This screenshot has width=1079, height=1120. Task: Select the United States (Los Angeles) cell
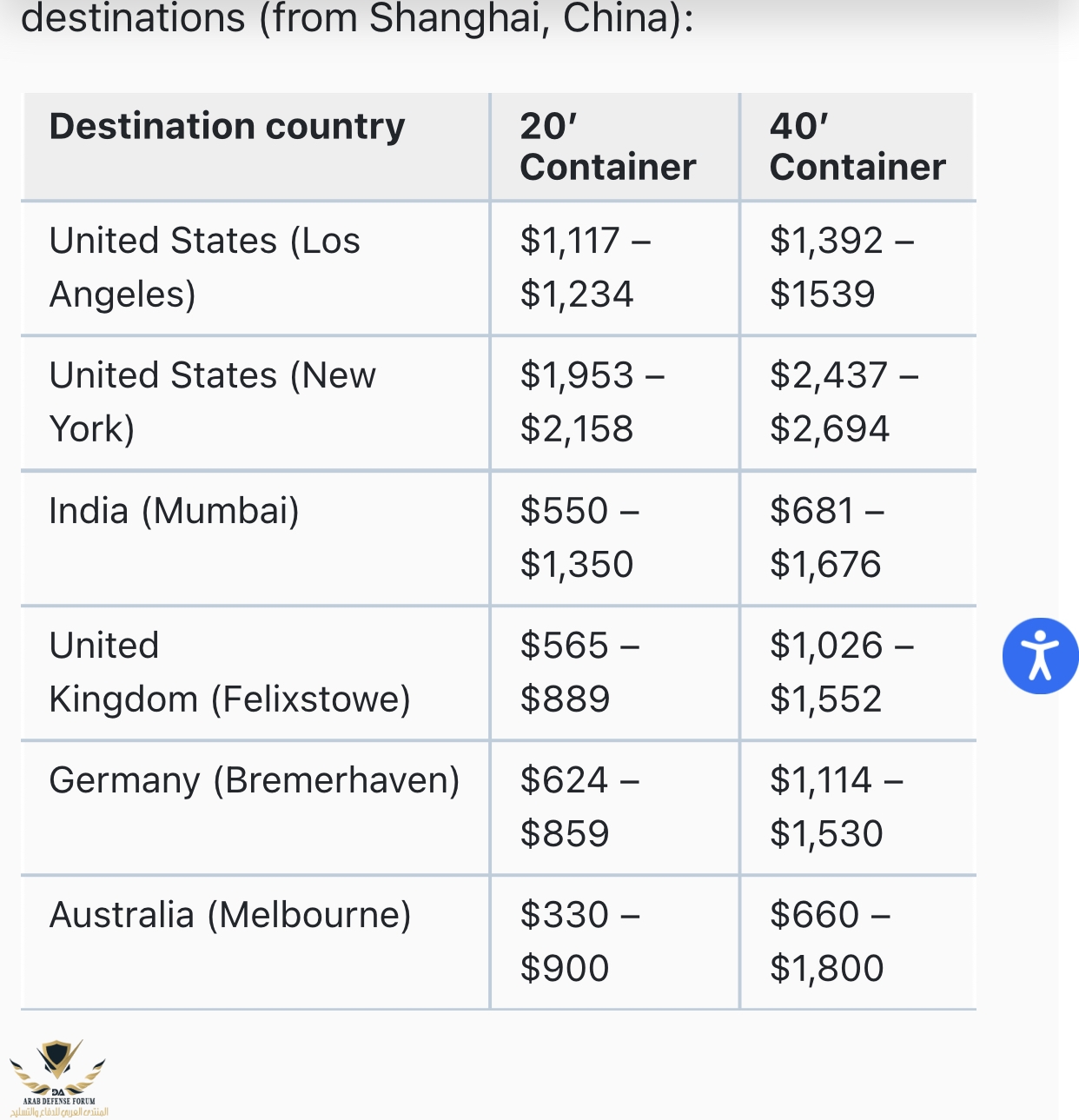coord(205,268)
